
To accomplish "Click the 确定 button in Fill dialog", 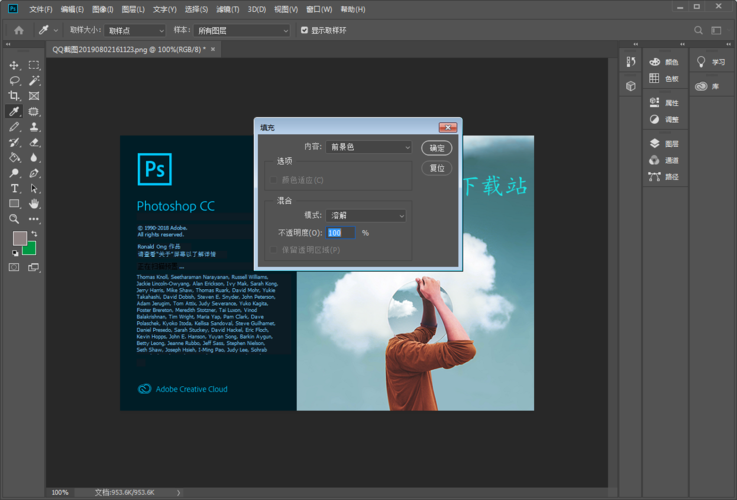I will 437,148.
